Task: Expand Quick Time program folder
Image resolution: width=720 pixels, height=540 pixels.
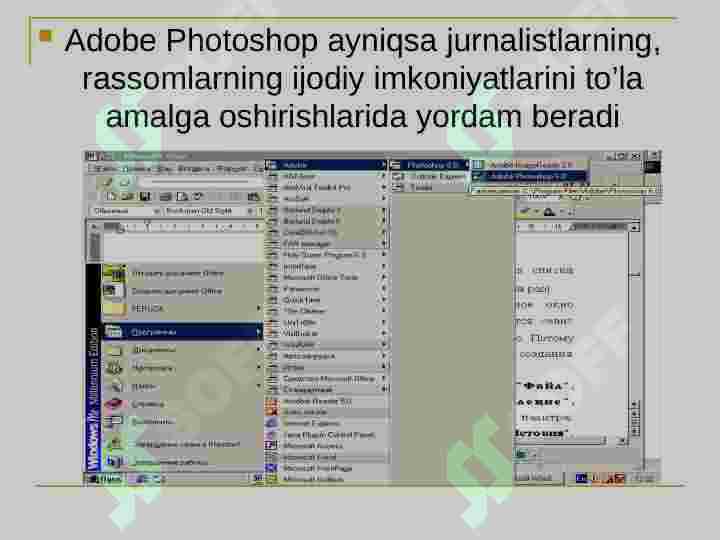Action: pyautogui.click(x=327, y=300)
